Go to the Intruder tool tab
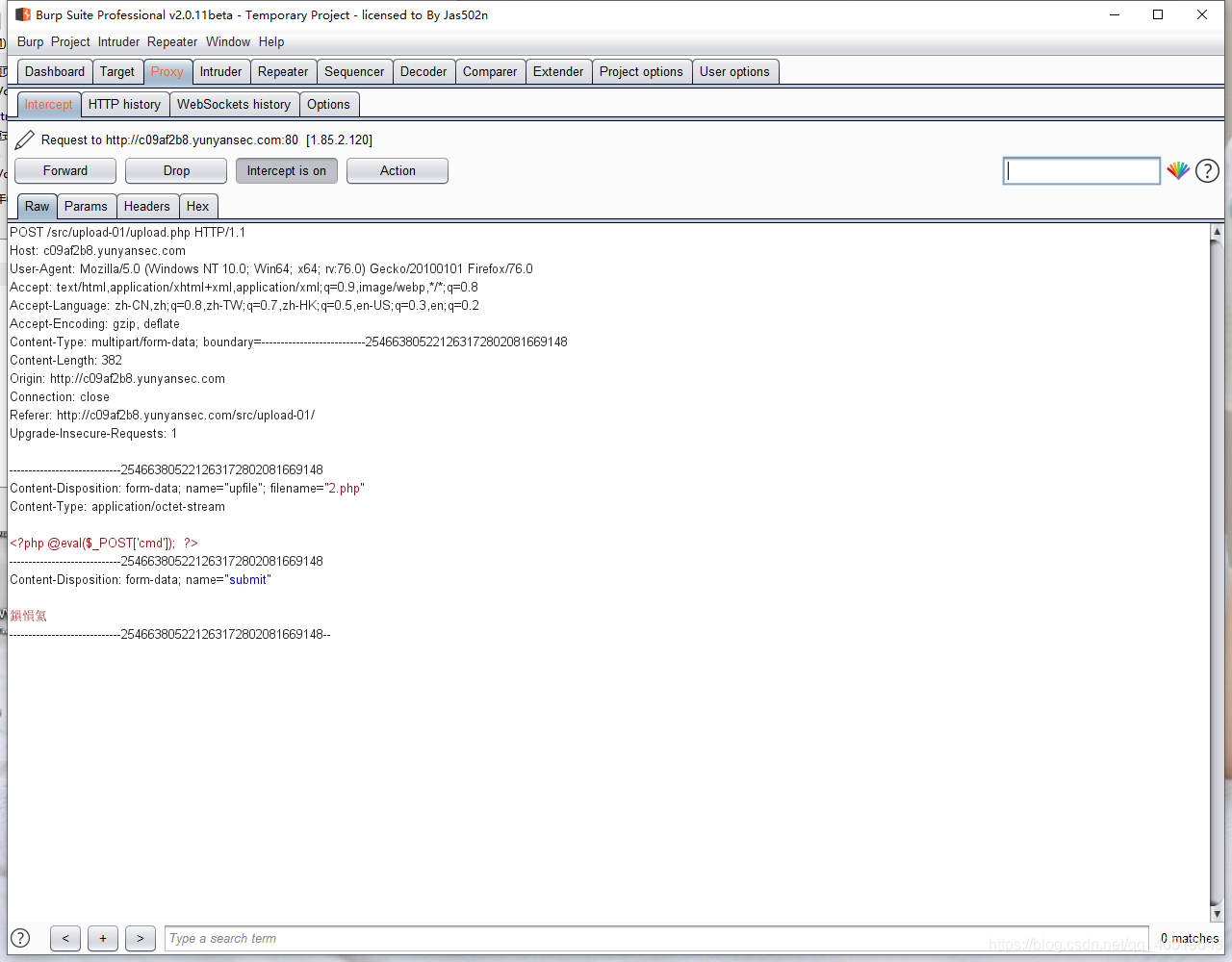Screen dimensions: 1232x962 [x=221, y=72]
